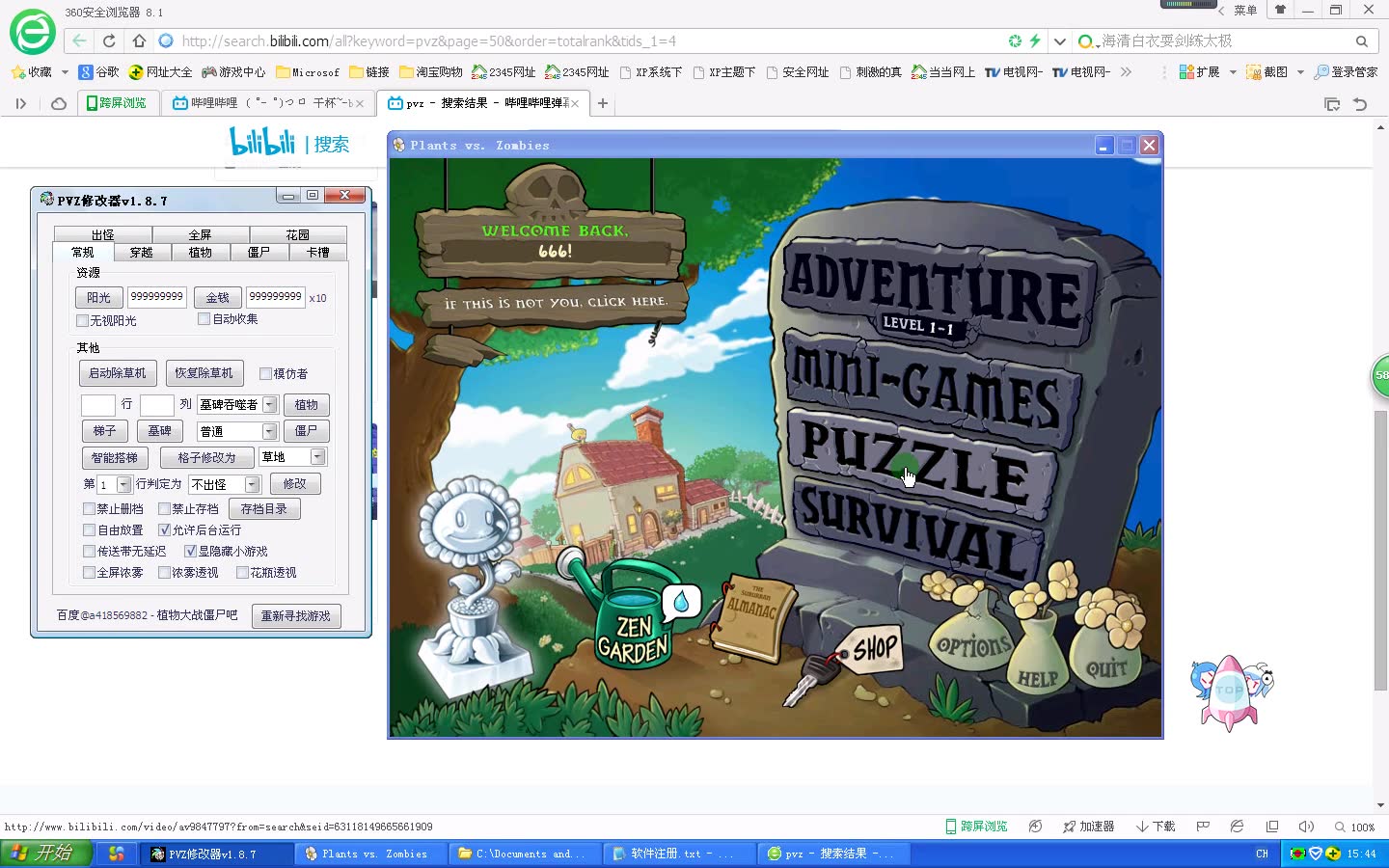The height and width of the screenshot is (868, 1389).
Task: Uncheck 显隐藏小游戏
Action: tap(190, 551)
